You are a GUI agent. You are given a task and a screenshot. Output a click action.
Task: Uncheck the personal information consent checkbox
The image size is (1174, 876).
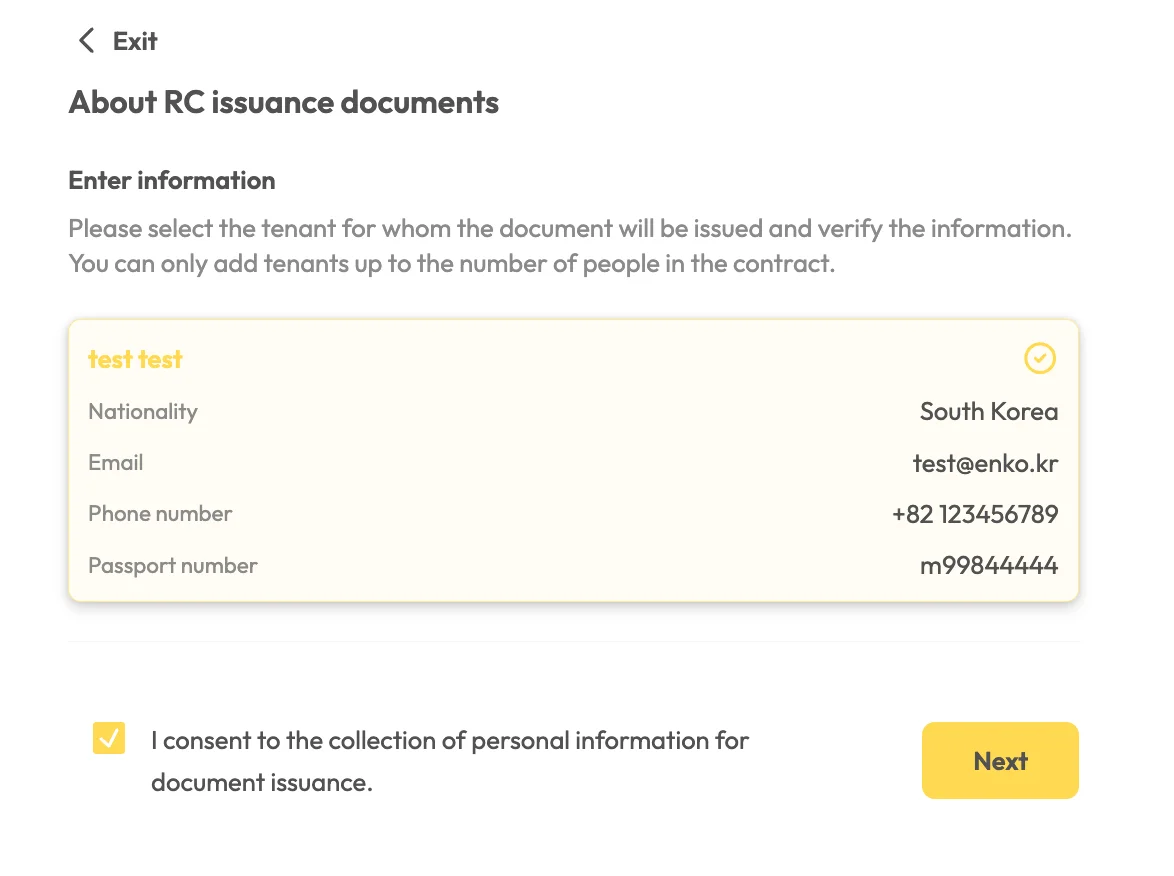109,739
